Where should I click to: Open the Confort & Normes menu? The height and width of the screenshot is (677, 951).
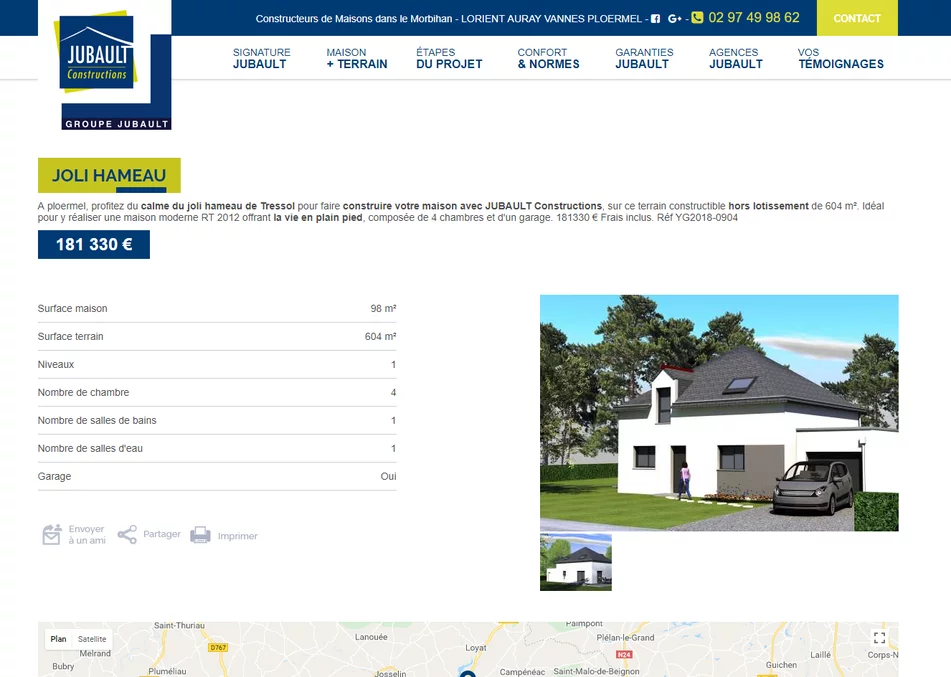548,58
